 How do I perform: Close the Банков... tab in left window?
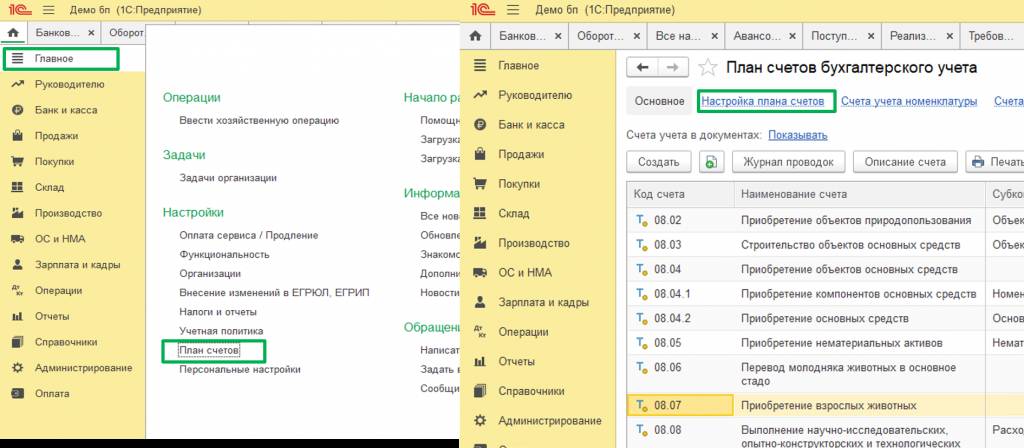(91, 32)
